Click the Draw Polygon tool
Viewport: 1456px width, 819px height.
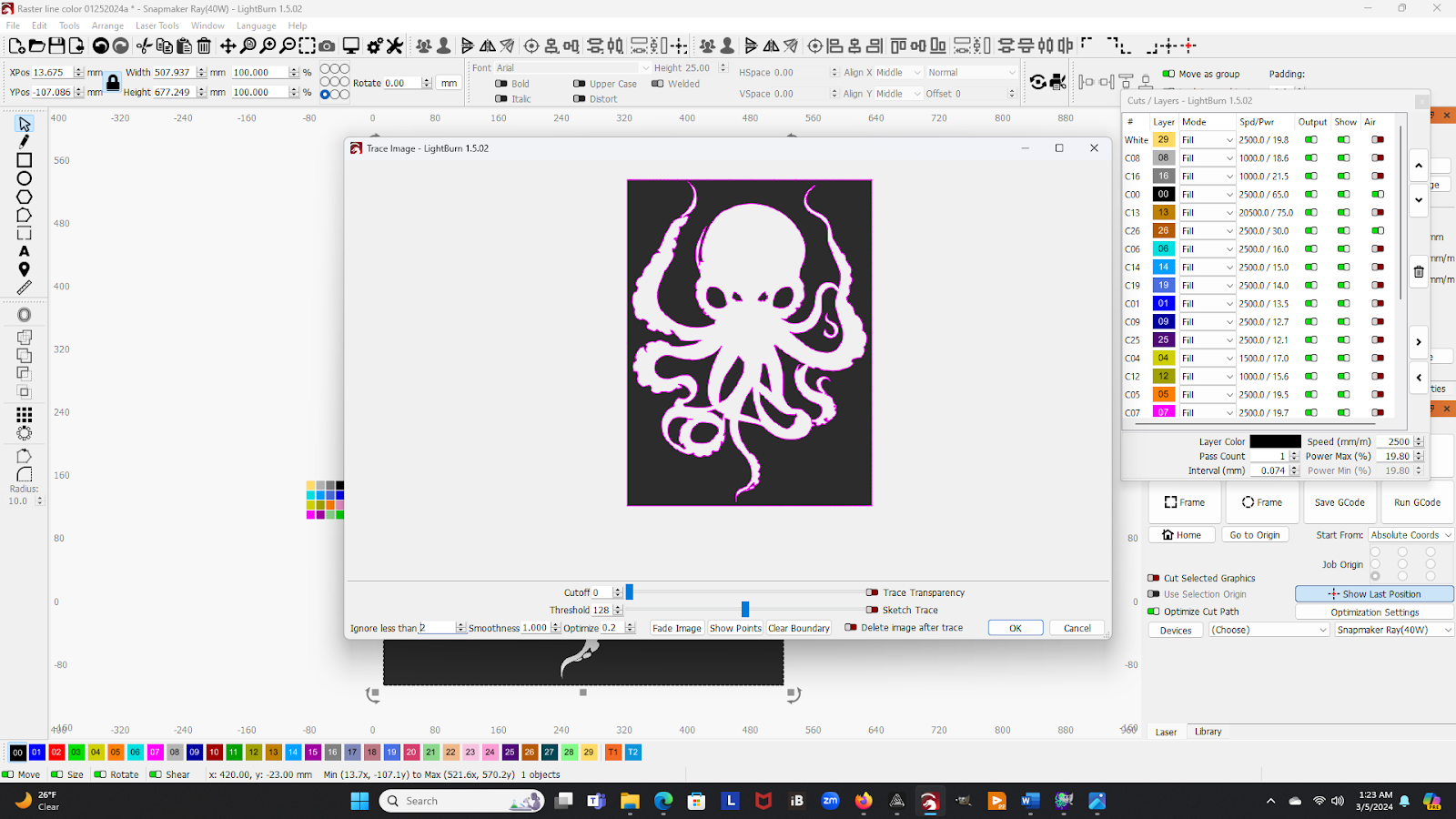pos(25,197)
